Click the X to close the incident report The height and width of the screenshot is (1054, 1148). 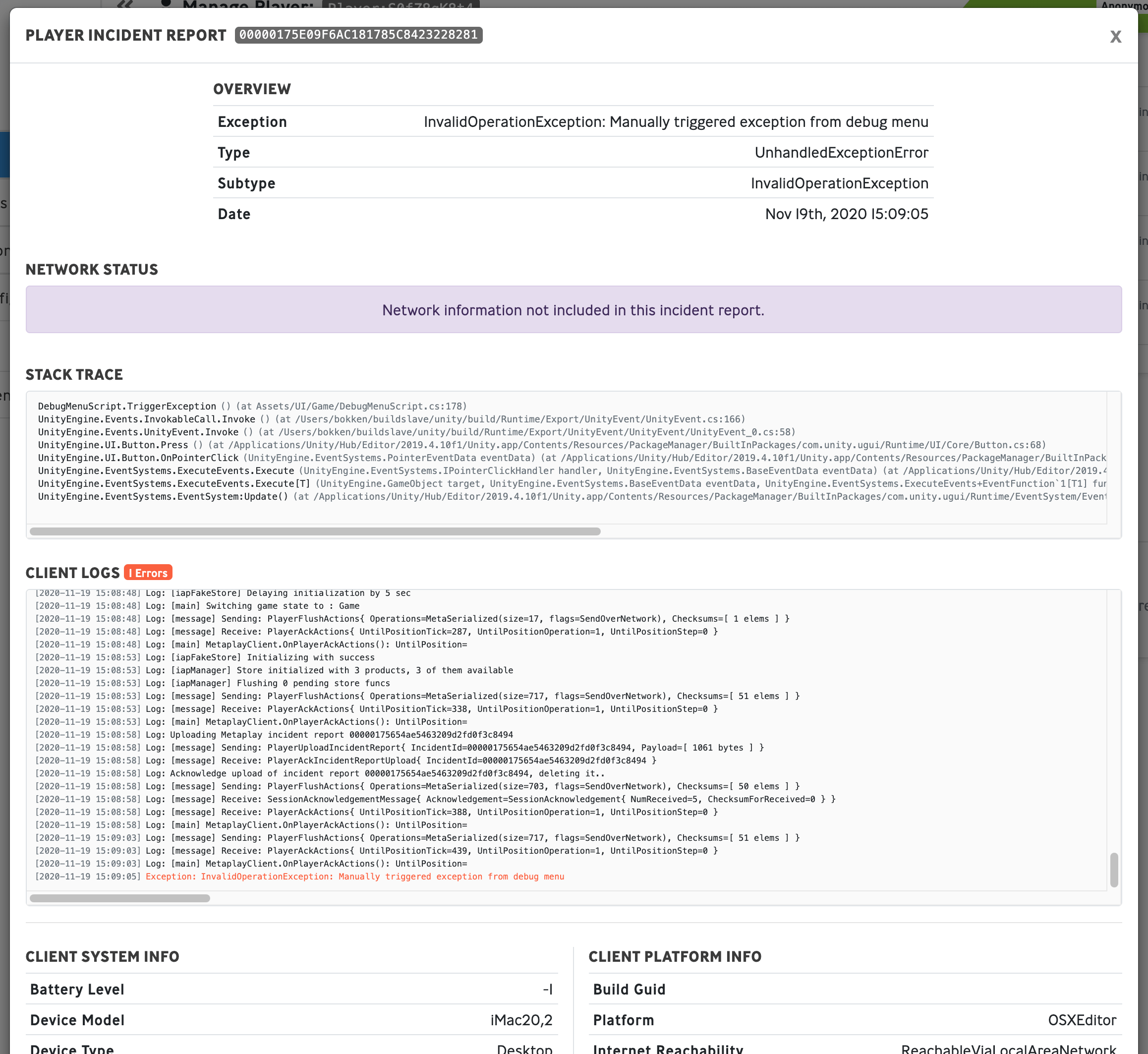pyautogui.click(x=1115, y=36)
